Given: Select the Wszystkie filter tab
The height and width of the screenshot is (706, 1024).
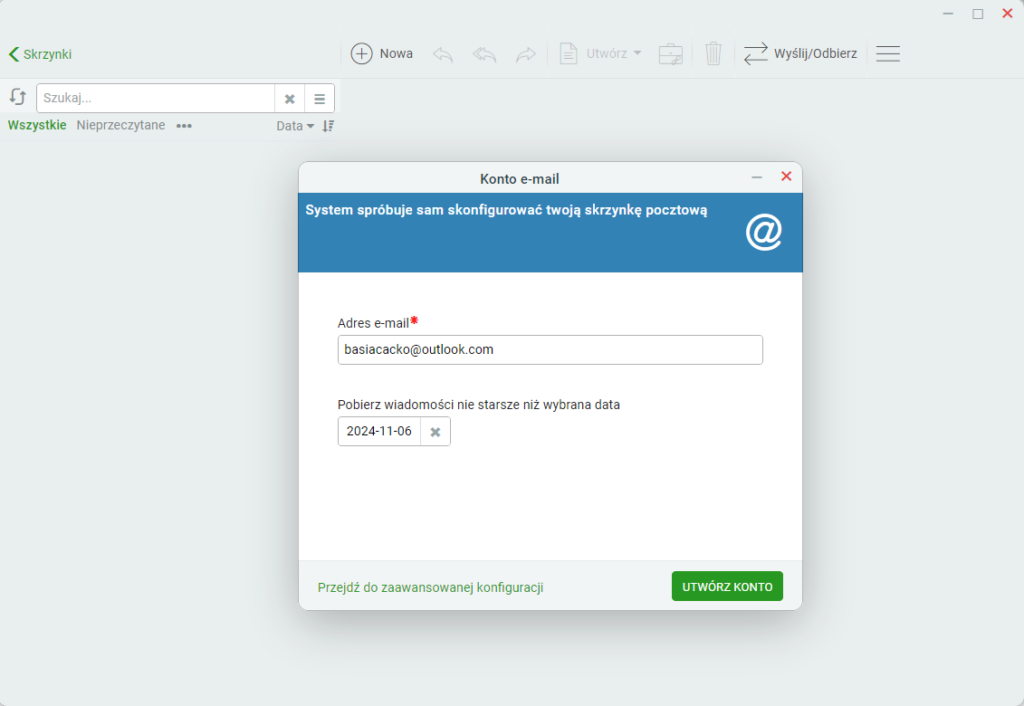Looking at the screenshot, I should coord(37,125).
